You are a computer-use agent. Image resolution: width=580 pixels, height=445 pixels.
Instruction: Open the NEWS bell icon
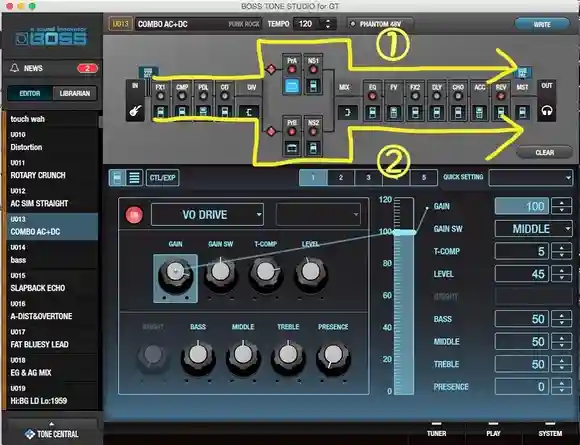tap(14, 68)
